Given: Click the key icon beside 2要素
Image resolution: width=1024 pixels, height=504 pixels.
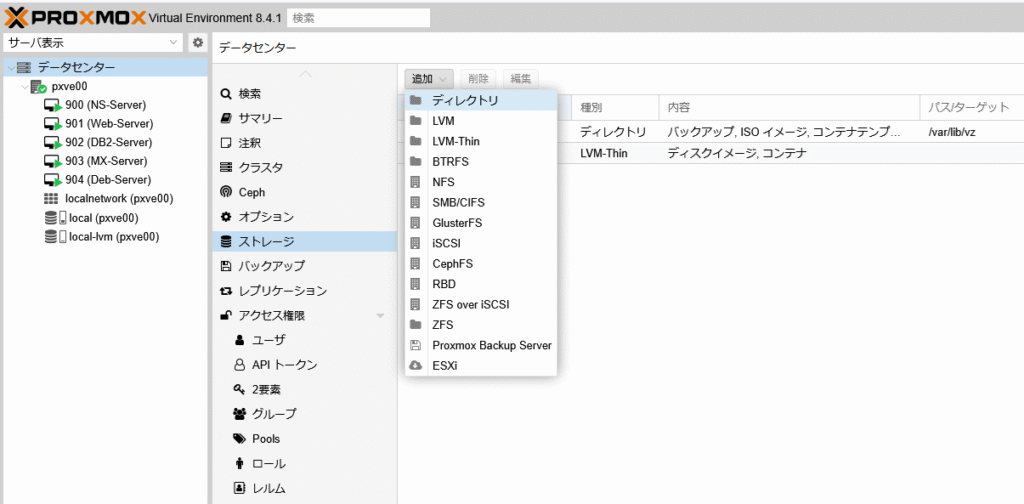Looking at the screenshot, I should (x=239, y=389).
